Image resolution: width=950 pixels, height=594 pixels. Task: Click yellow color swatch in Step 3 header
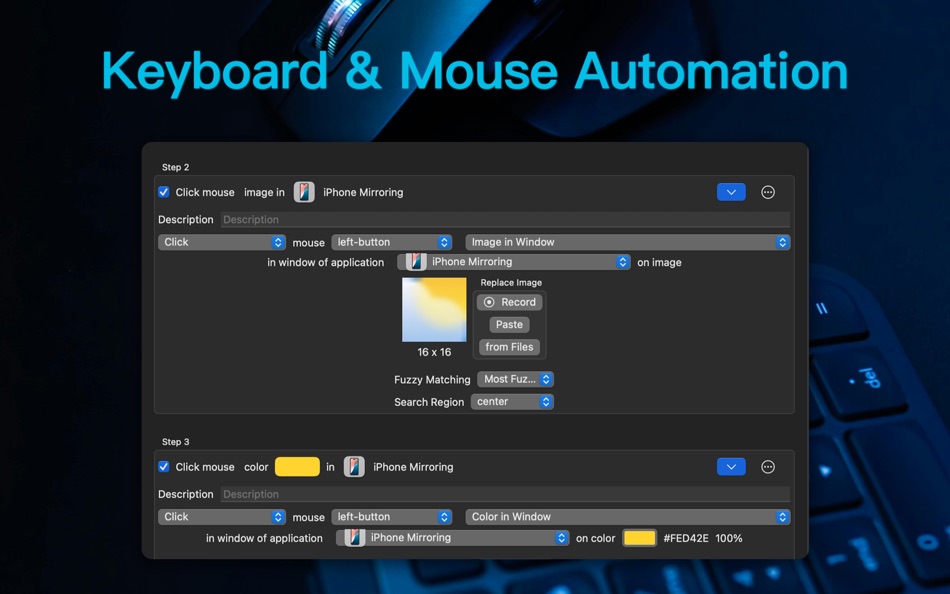point(297,467)
